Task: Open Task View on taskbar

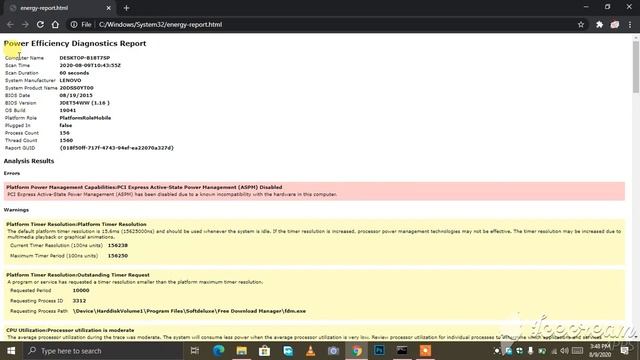Action: [195, 351]
